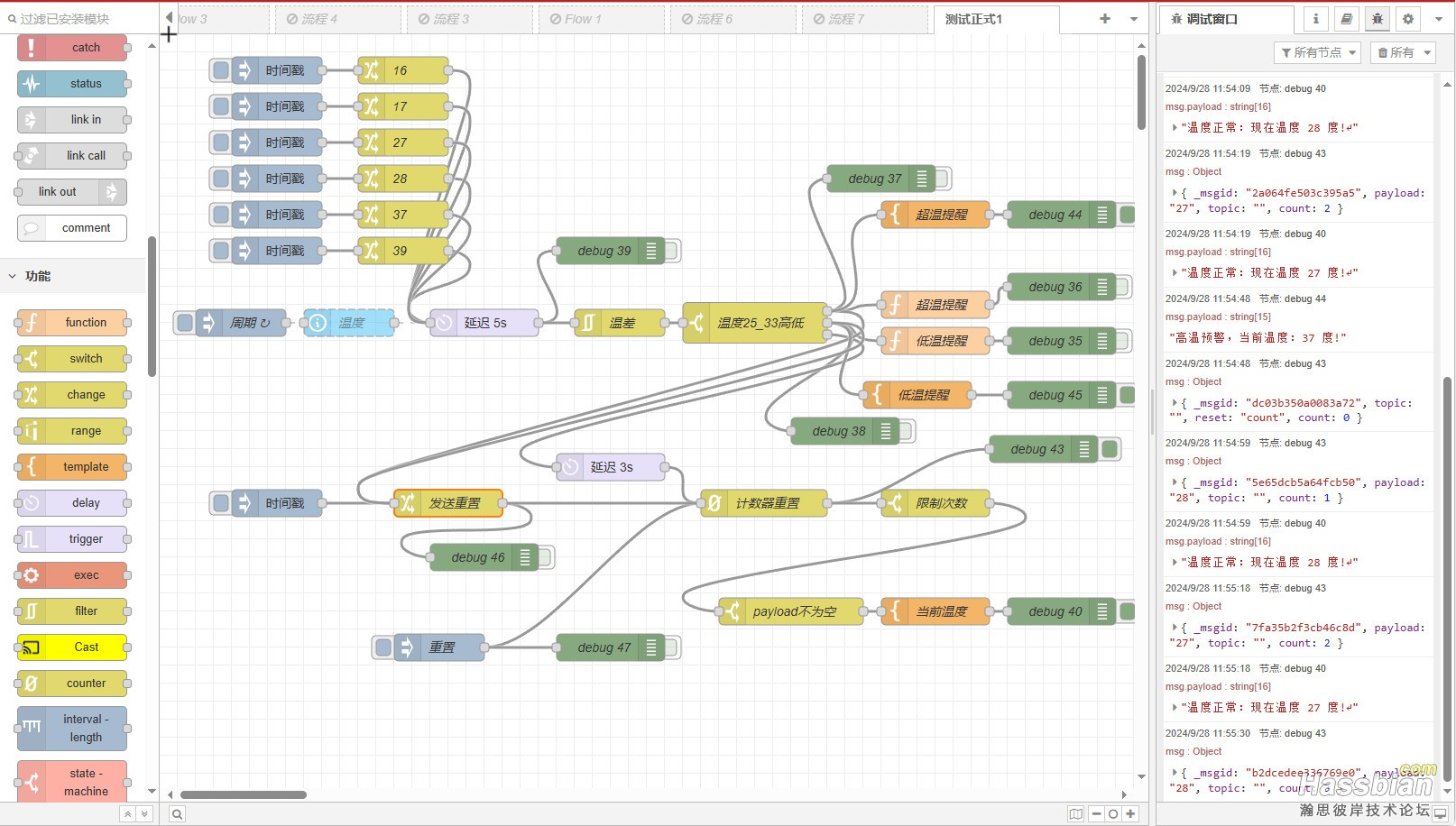Select the catch node in palette
The height and width of the screenshot is (826, 1456).
[72, 48]
